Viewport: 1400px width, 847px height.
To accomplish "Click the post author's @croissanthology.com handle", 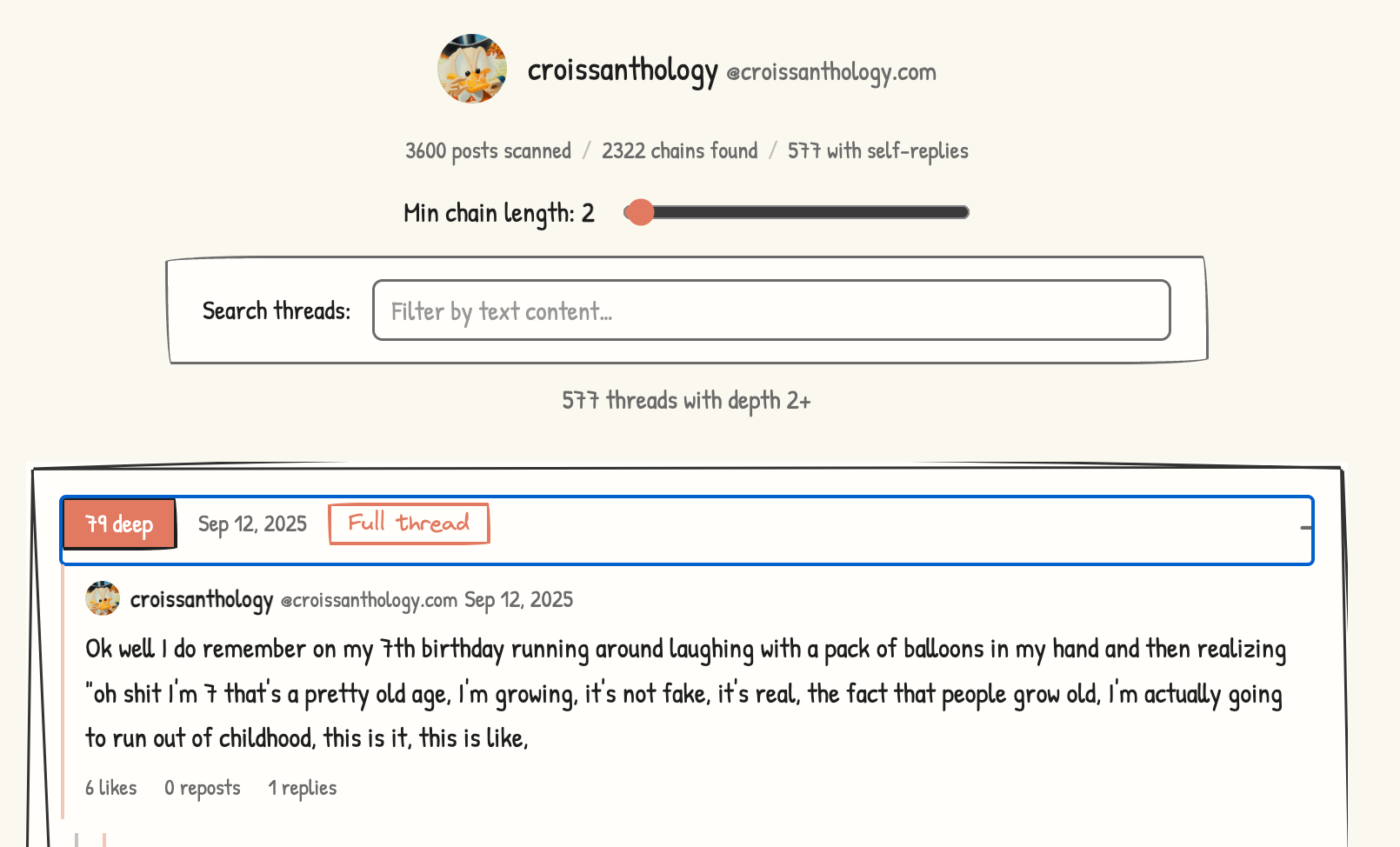I will pyautogui.click(x=369, y=600).
